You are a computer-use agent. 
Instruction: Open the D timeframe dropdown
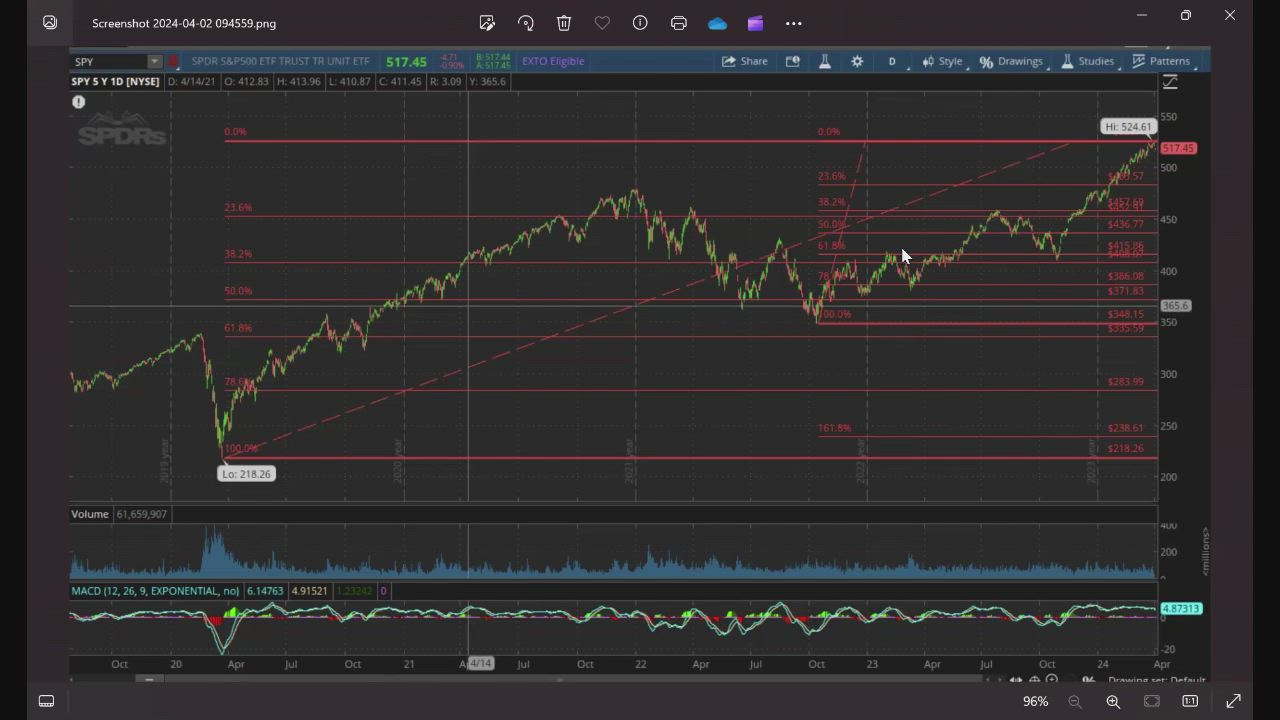pyautogui.click(x=892, y=62)
